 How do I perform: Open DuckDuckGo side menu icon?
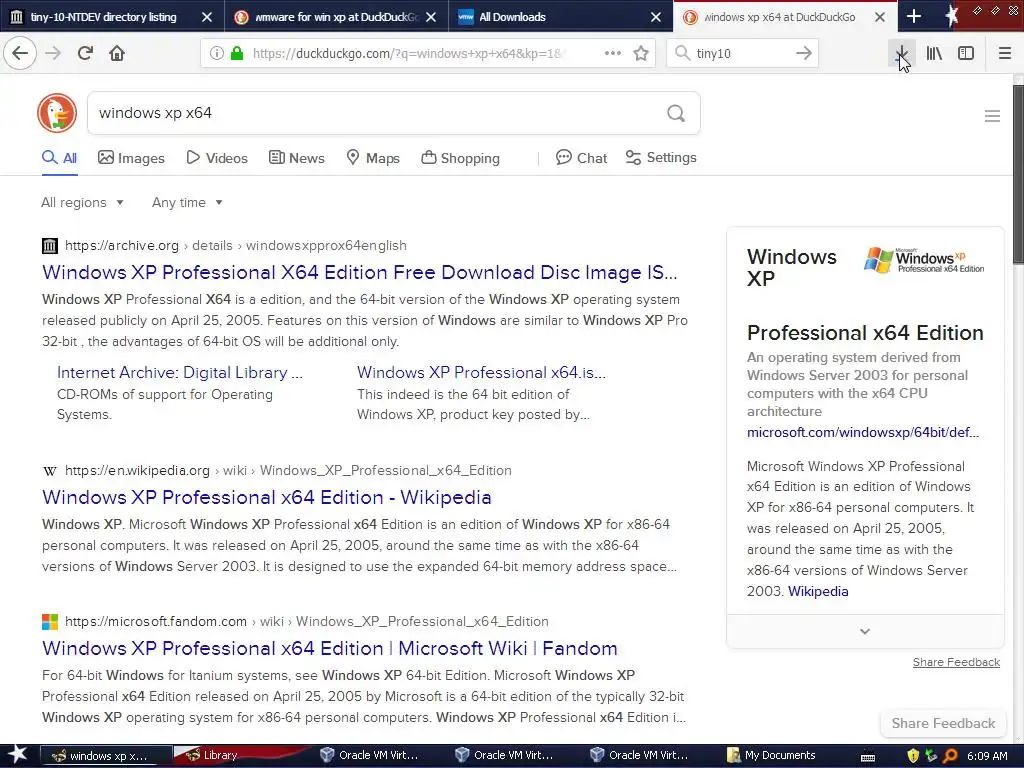[x=992, y=116]
